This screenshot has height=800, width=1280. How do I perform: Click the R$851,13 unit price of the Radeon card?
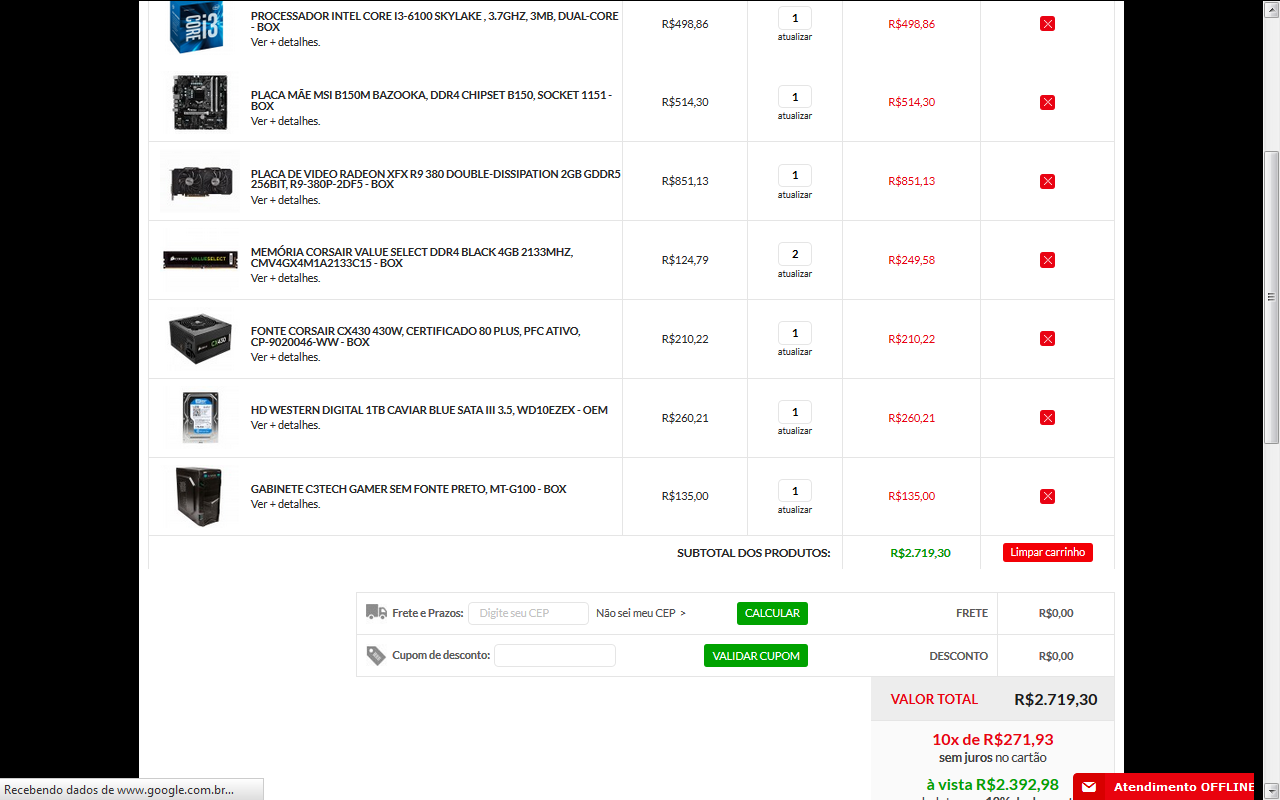[x=685, y=181]
